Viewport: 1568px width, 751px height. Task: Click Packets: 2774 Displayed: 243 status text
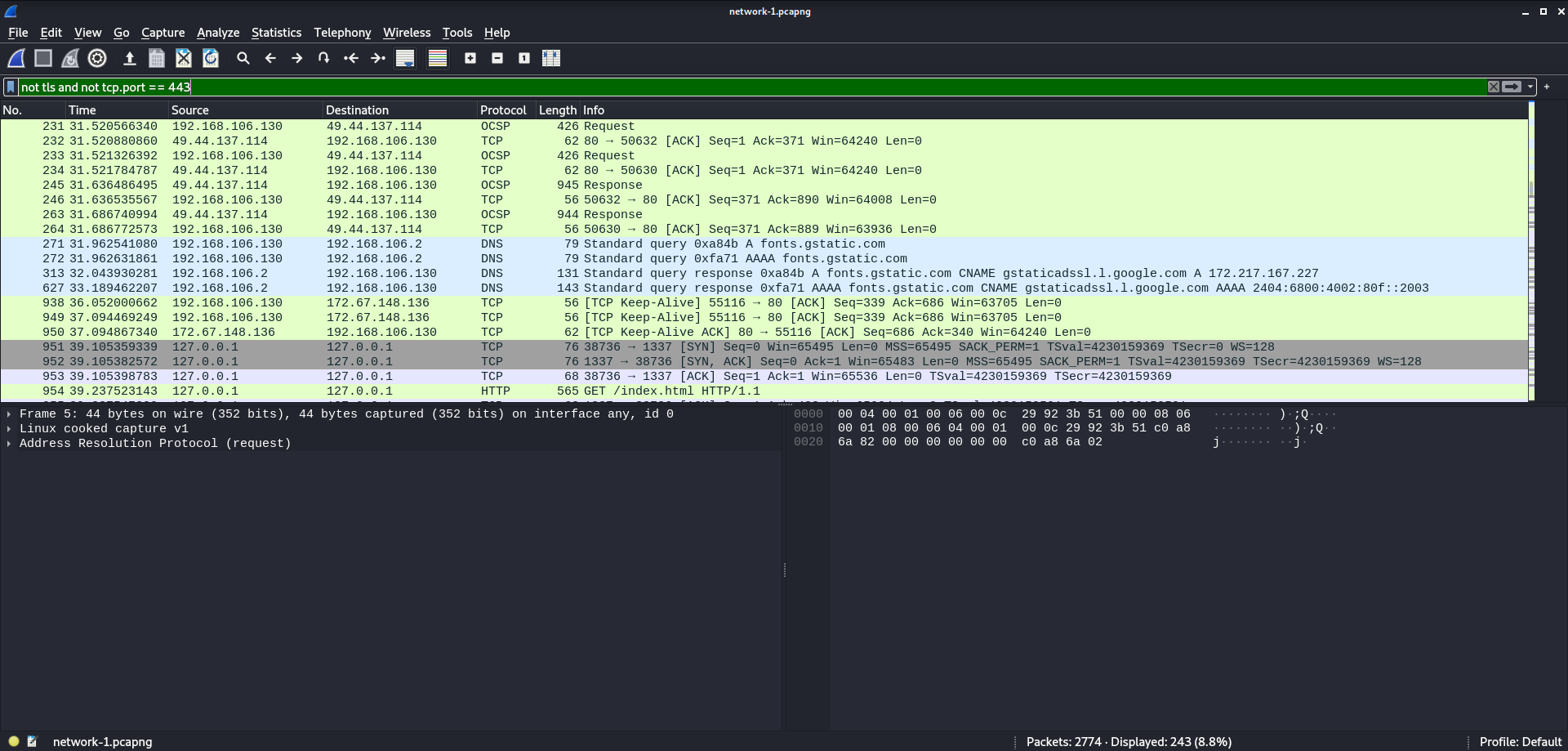point(1129,742)
